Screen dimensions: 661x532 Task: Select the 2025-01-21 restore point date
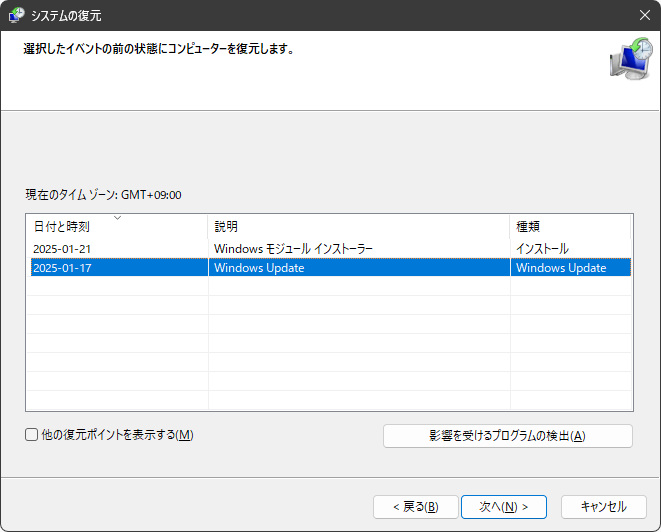click(62, 249)
